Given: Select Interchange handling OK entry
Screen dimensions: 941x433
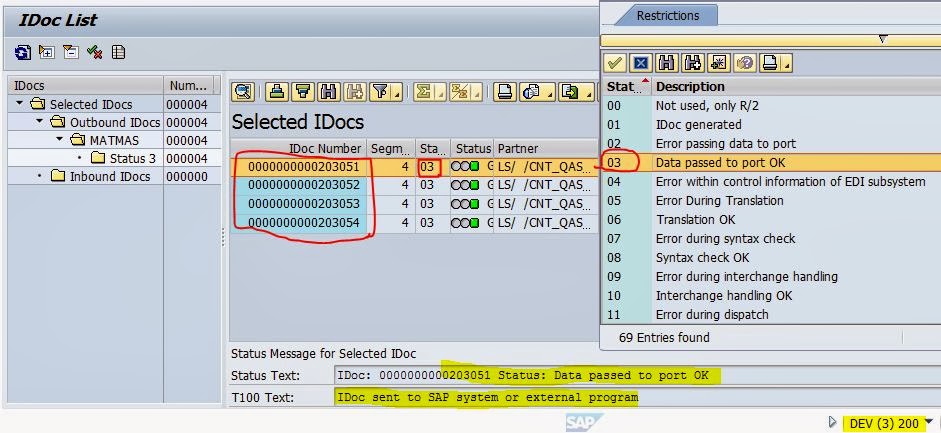Looking at the screenshot, I should click(x=771, y=296).
